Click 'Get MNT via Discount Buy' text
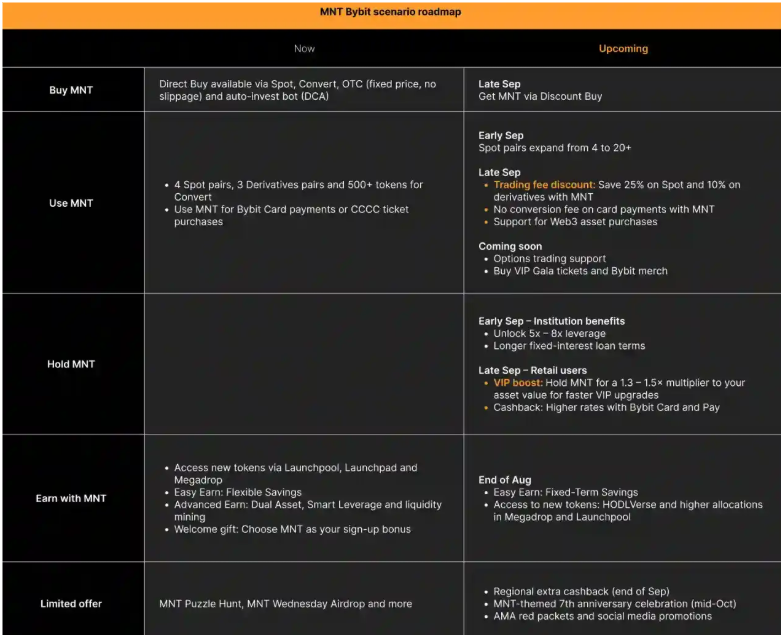 pos(540,96)
